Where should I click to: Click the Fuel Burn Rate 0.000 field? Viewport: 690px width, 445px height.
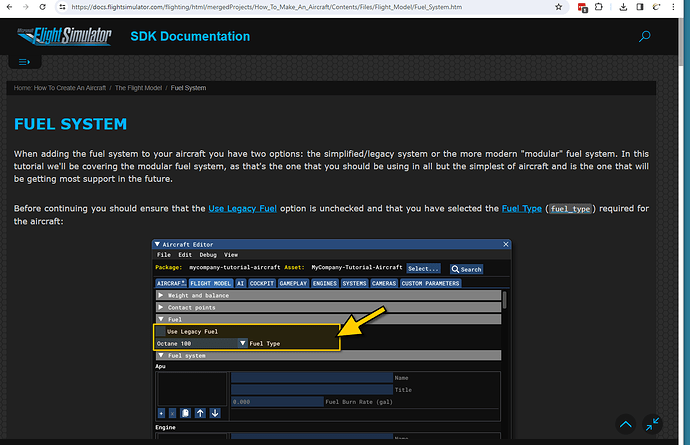coord(277,401)
